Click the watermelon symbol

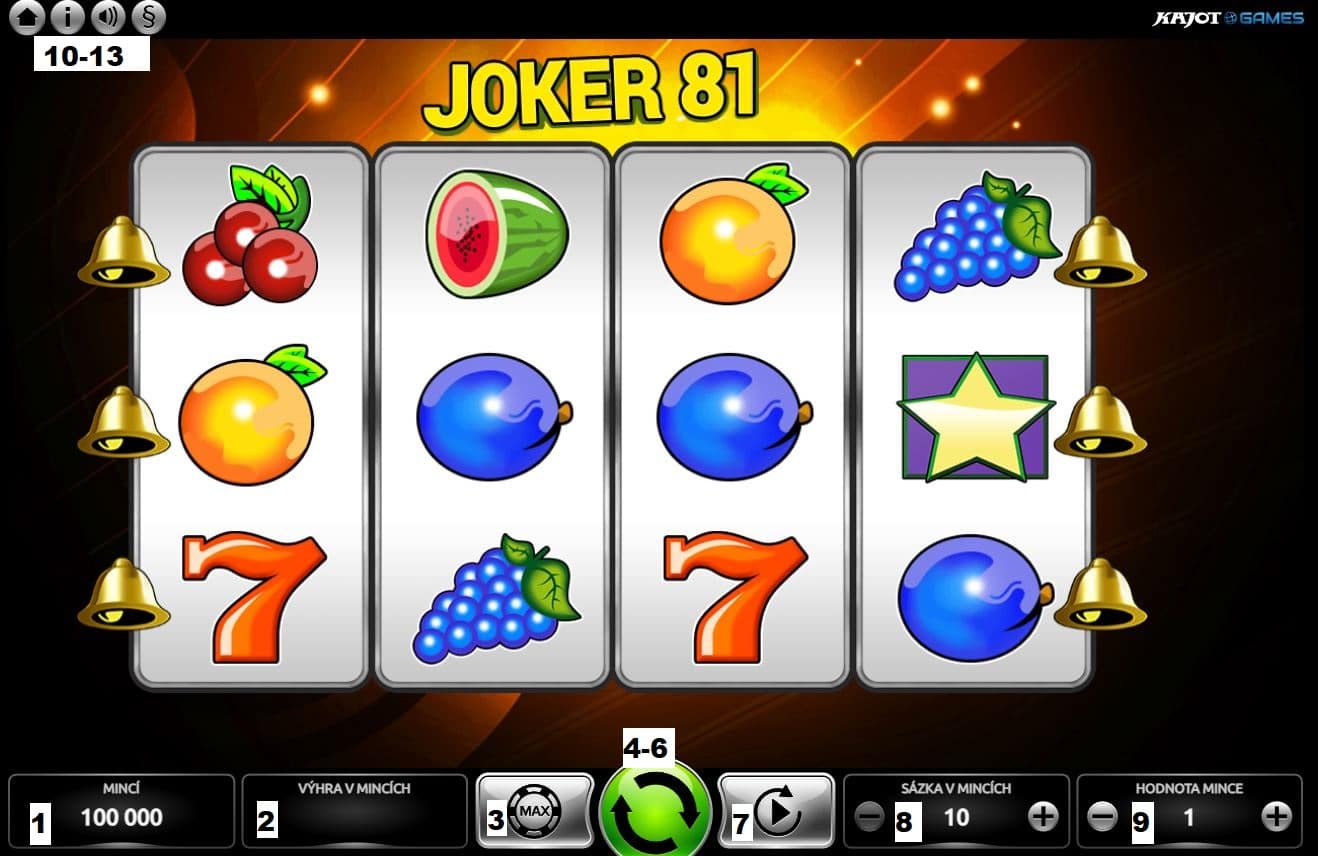[x=497, y=233]
